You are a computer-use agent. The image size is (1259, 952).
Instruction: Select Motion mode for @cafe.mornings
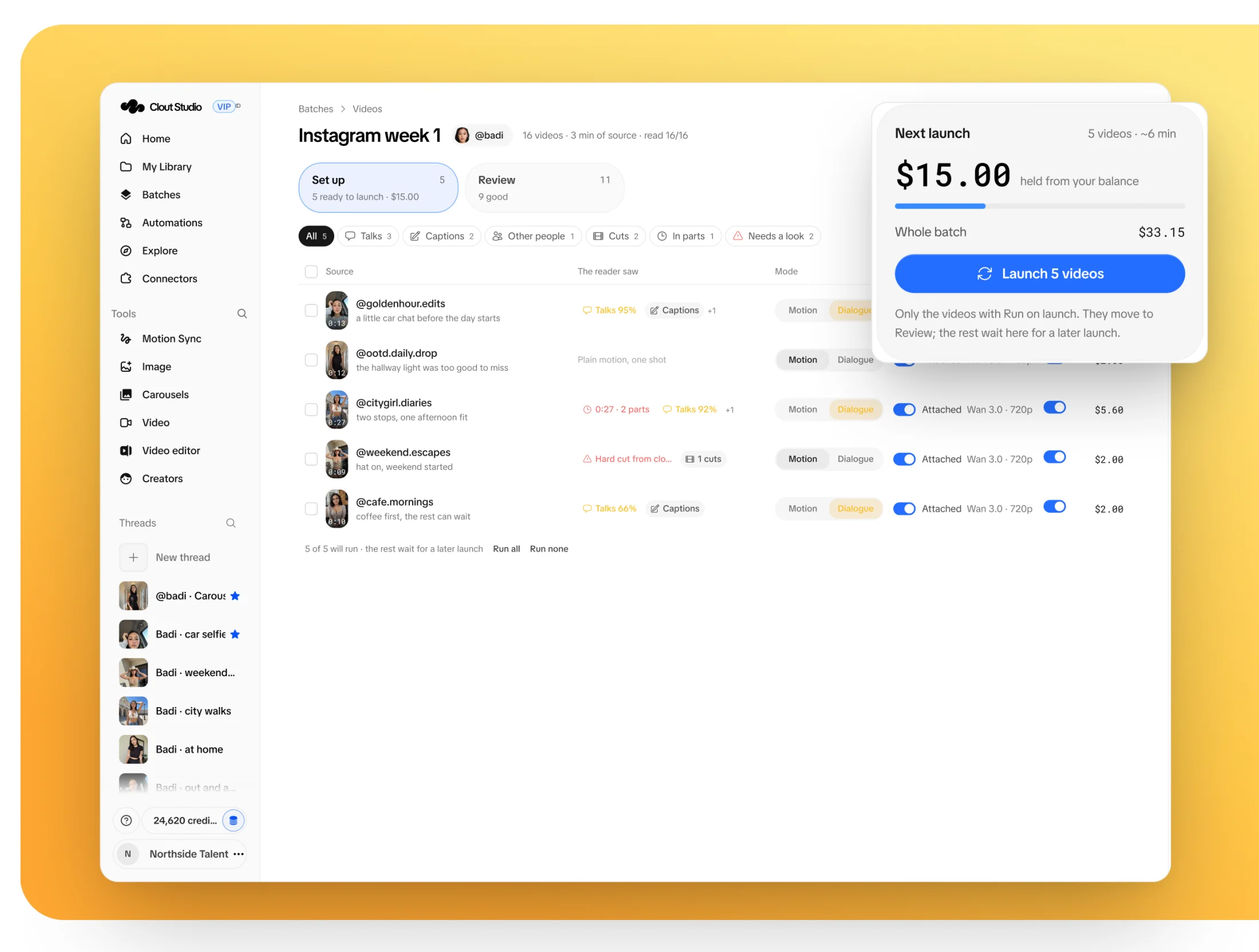802,509
